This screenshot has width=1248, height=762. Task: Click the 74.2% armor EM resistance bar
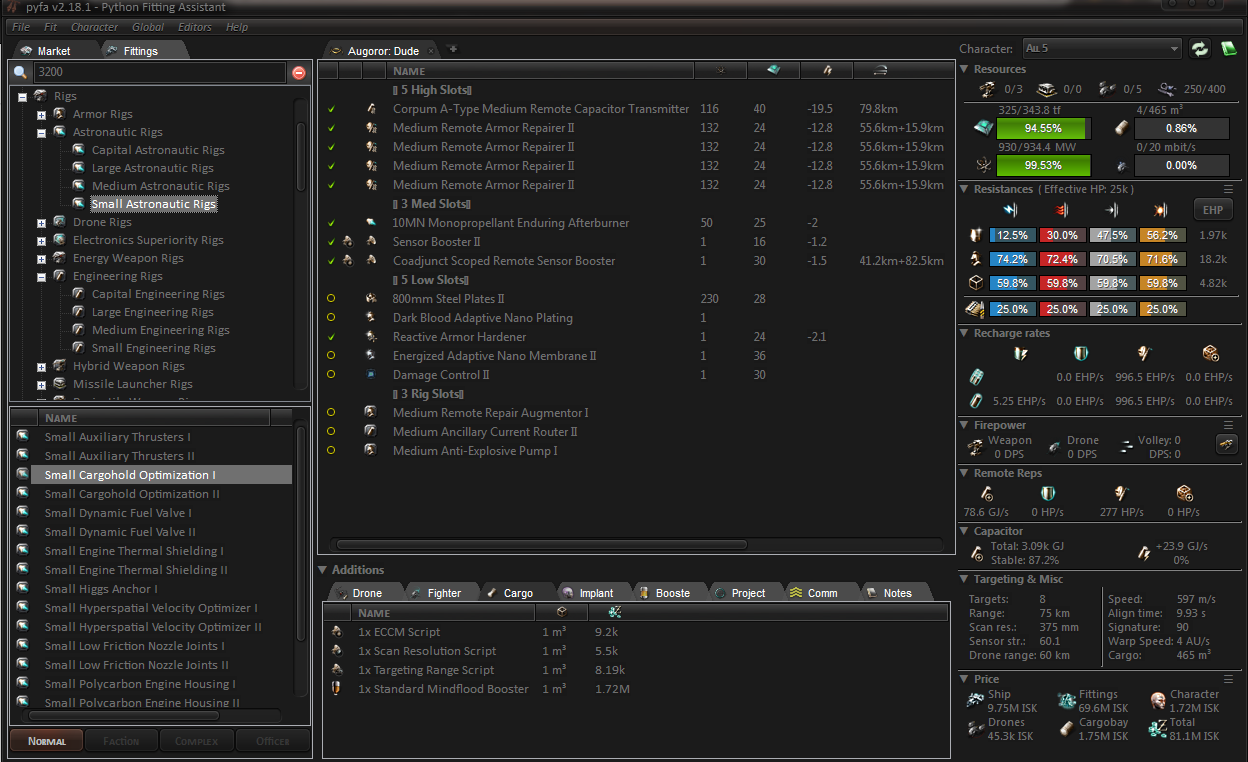coord(1012,260)
